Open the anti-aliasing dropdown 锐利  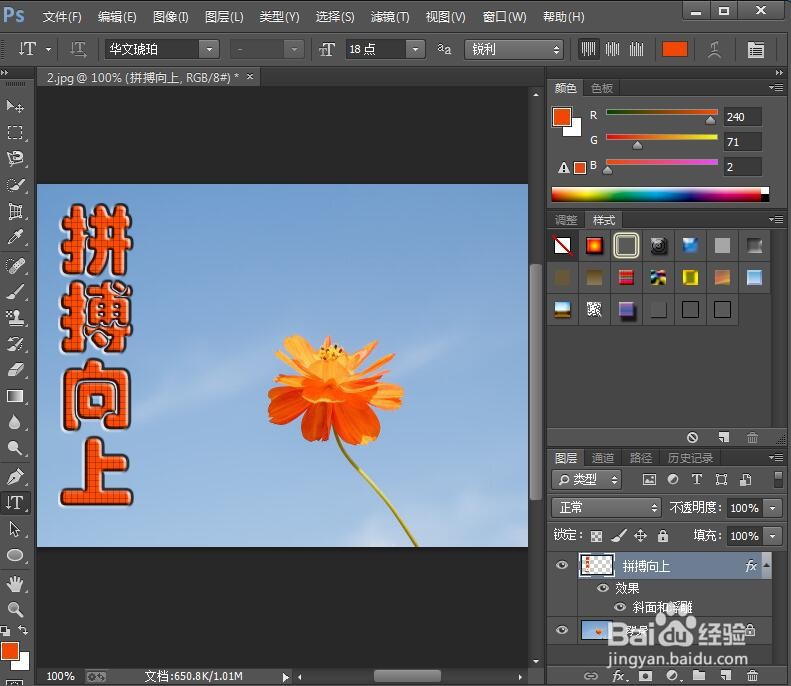coord(514,49)
